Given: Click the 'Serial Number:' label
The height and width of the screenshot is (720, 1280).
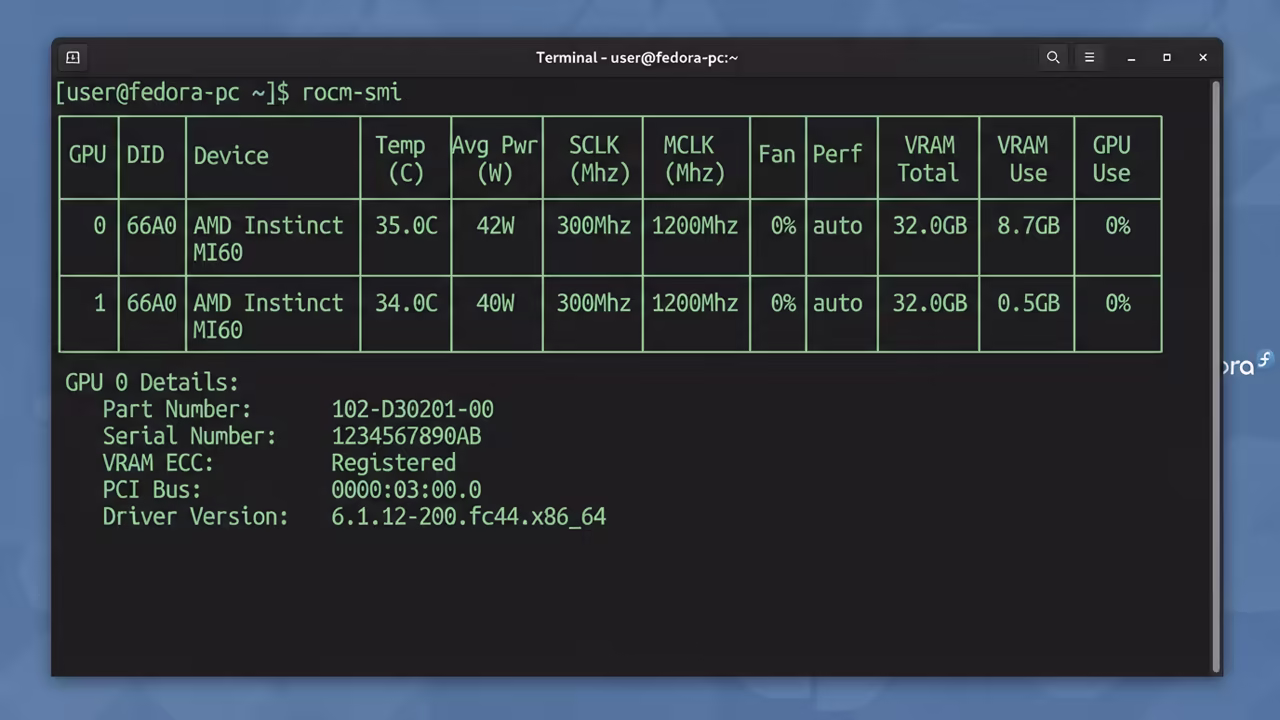Looking at the screenshot, I should point(189,437).
